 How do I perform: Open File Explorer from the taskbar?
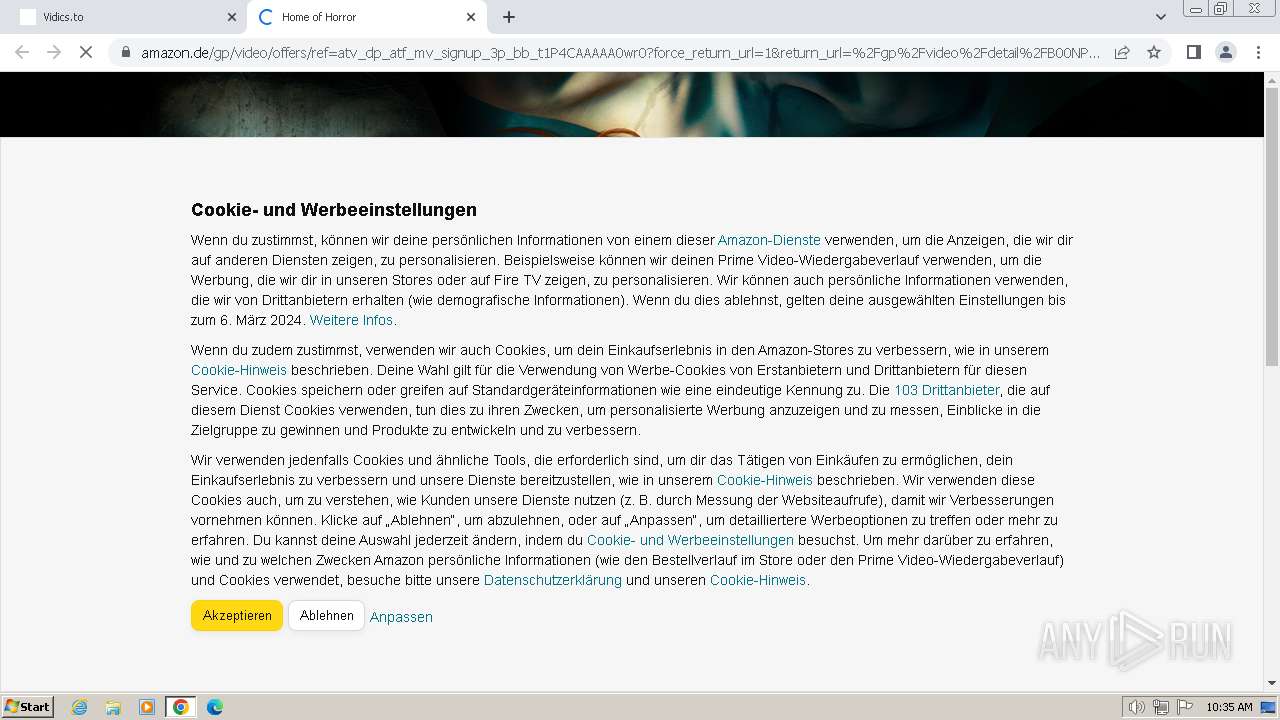(x=113, y=707)
